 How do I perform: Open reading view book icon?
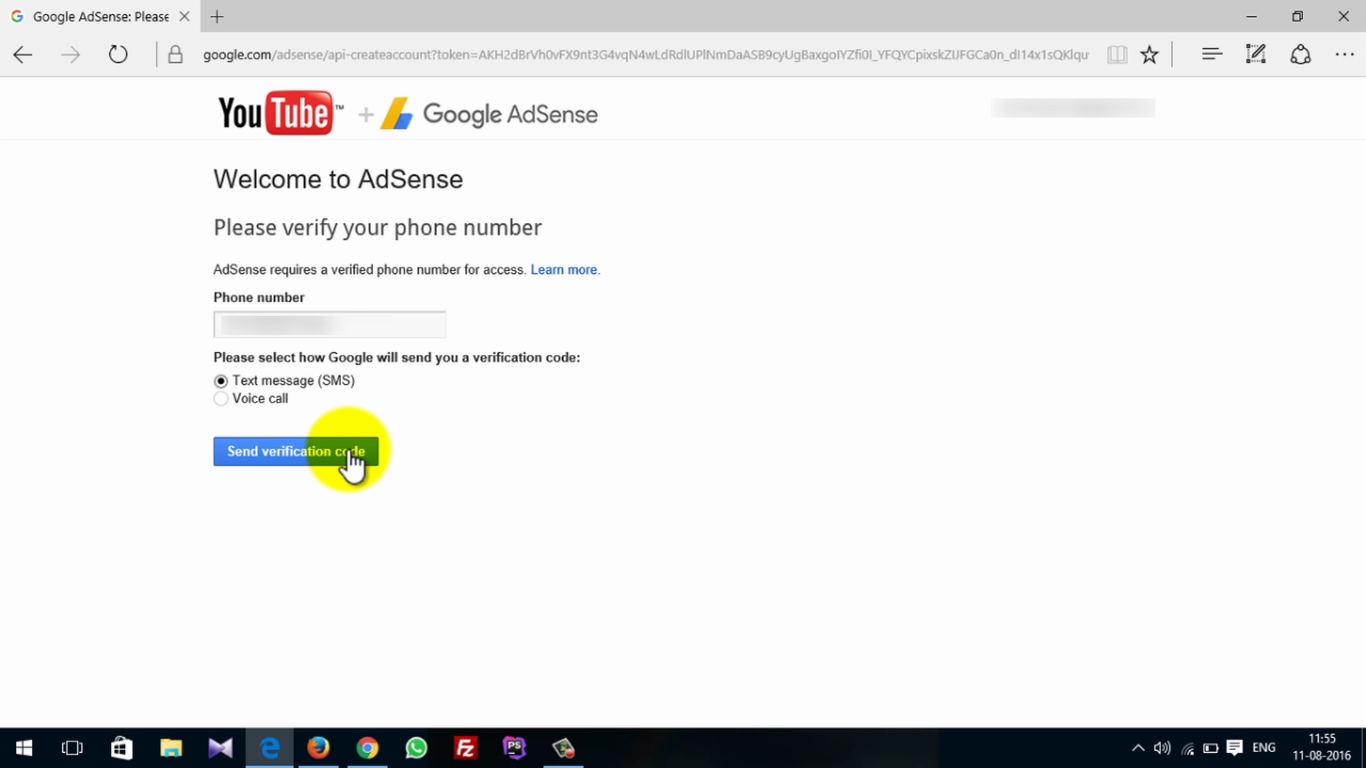[x=1117, y=55]
